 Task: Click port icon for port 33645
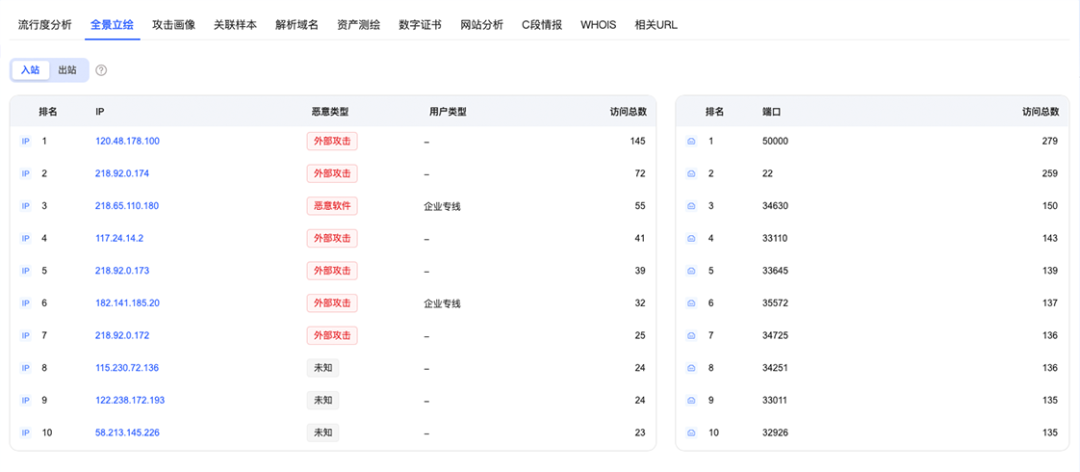pyautogui.click(x=692, y=271)
